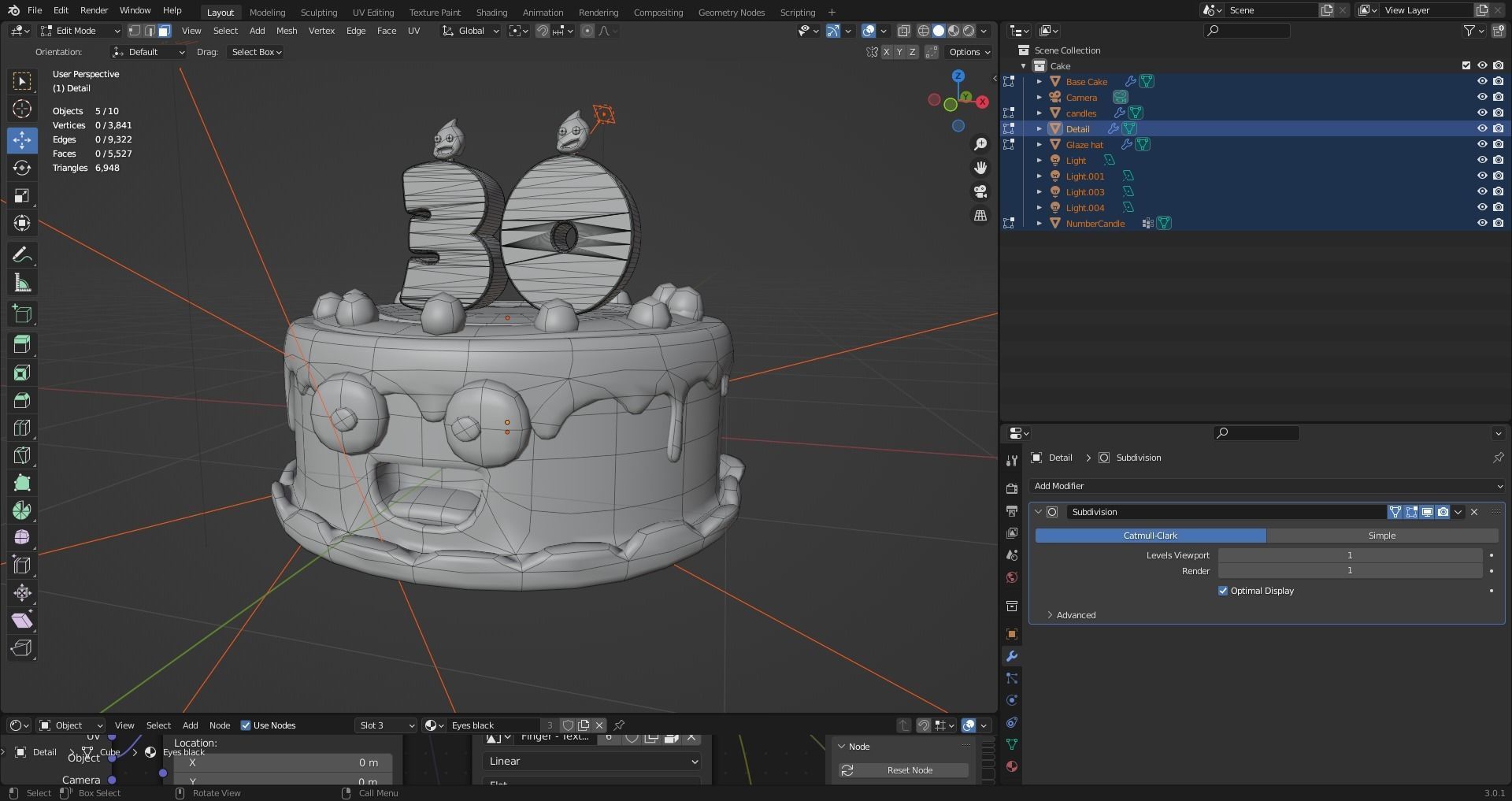The image size is (1512, 801).
Task: Open the Add Modifier dropdown
Action: pos(1267,486)
